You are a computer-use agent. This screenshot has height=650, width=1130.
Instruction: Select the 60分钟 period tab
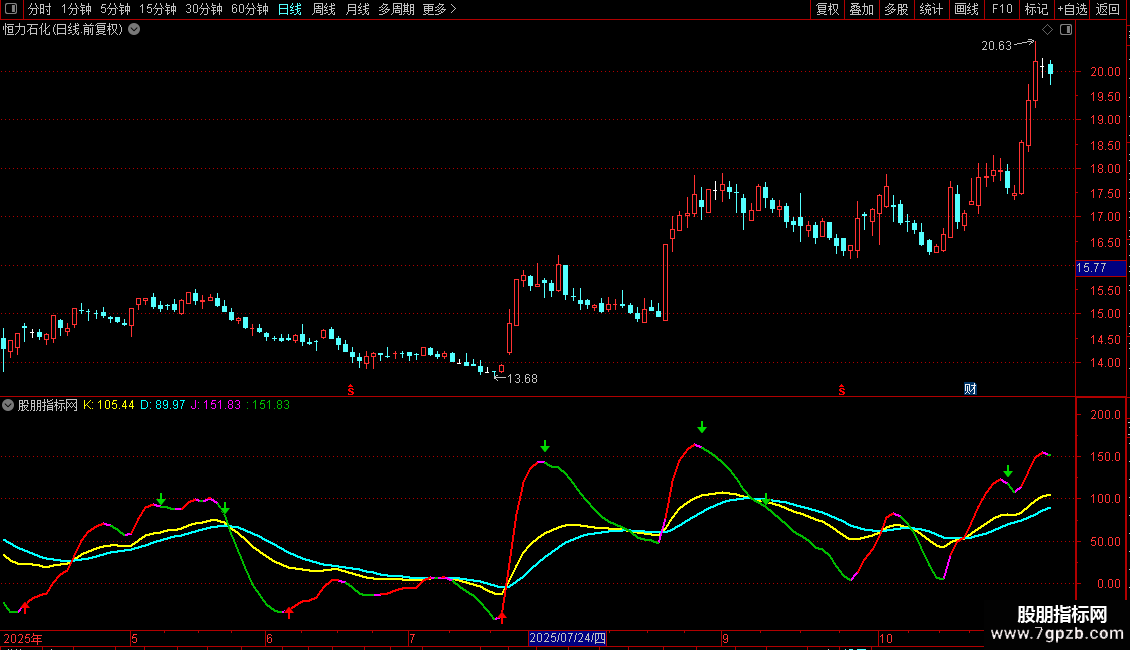click(x=250, y=9)
